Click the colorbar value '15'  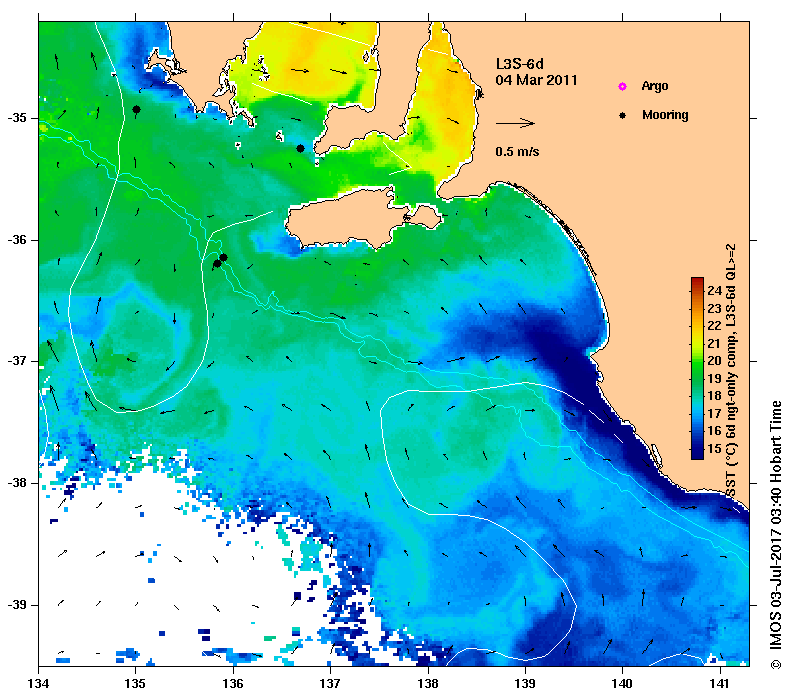(714, 448)
